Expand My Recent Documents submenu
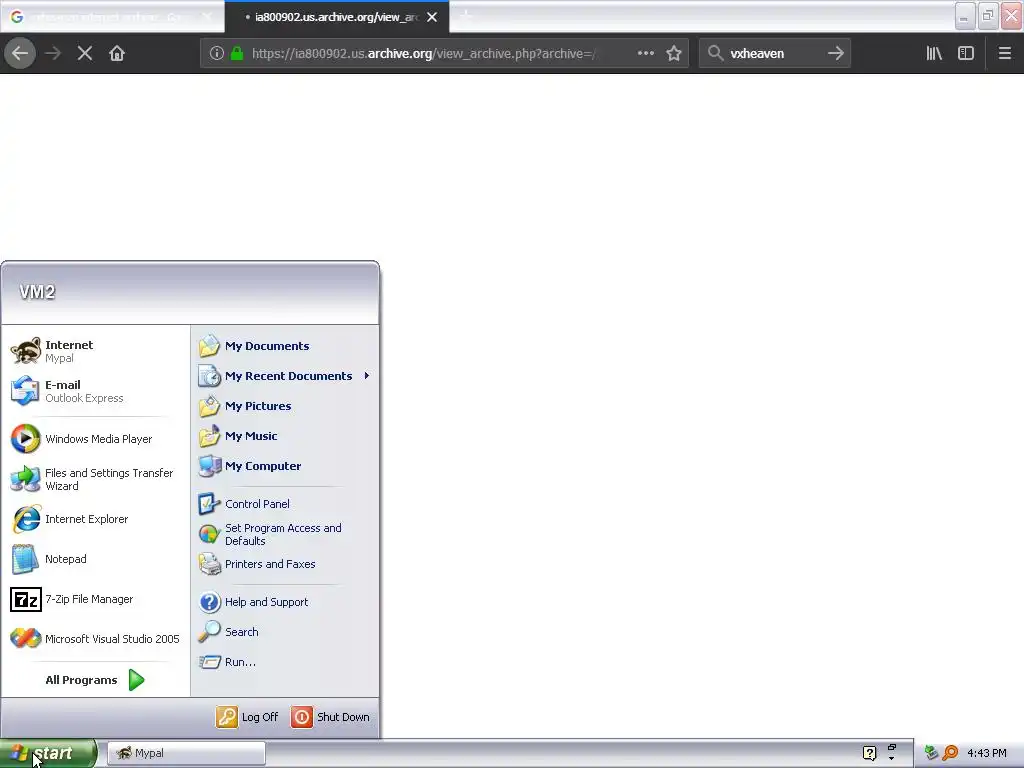Screen dimensions: 1024x768 tap(285, 376)
